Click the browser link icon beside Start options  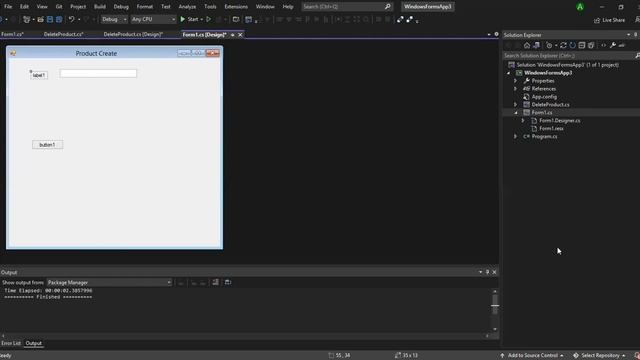coord(236,19)
